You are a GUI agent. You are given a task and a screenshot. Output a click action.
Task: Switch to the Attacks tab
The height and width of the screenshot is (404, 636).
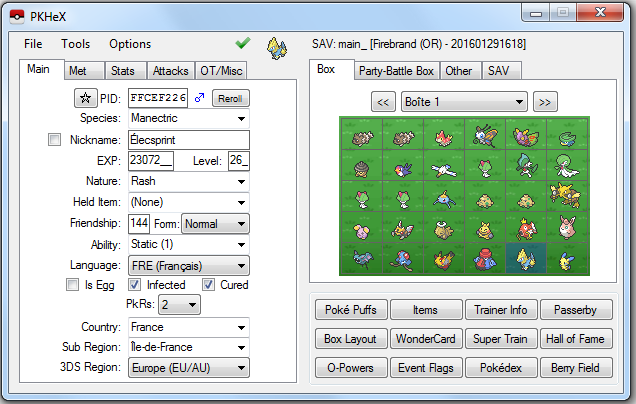pyautogui.click(x=171, y=71)
